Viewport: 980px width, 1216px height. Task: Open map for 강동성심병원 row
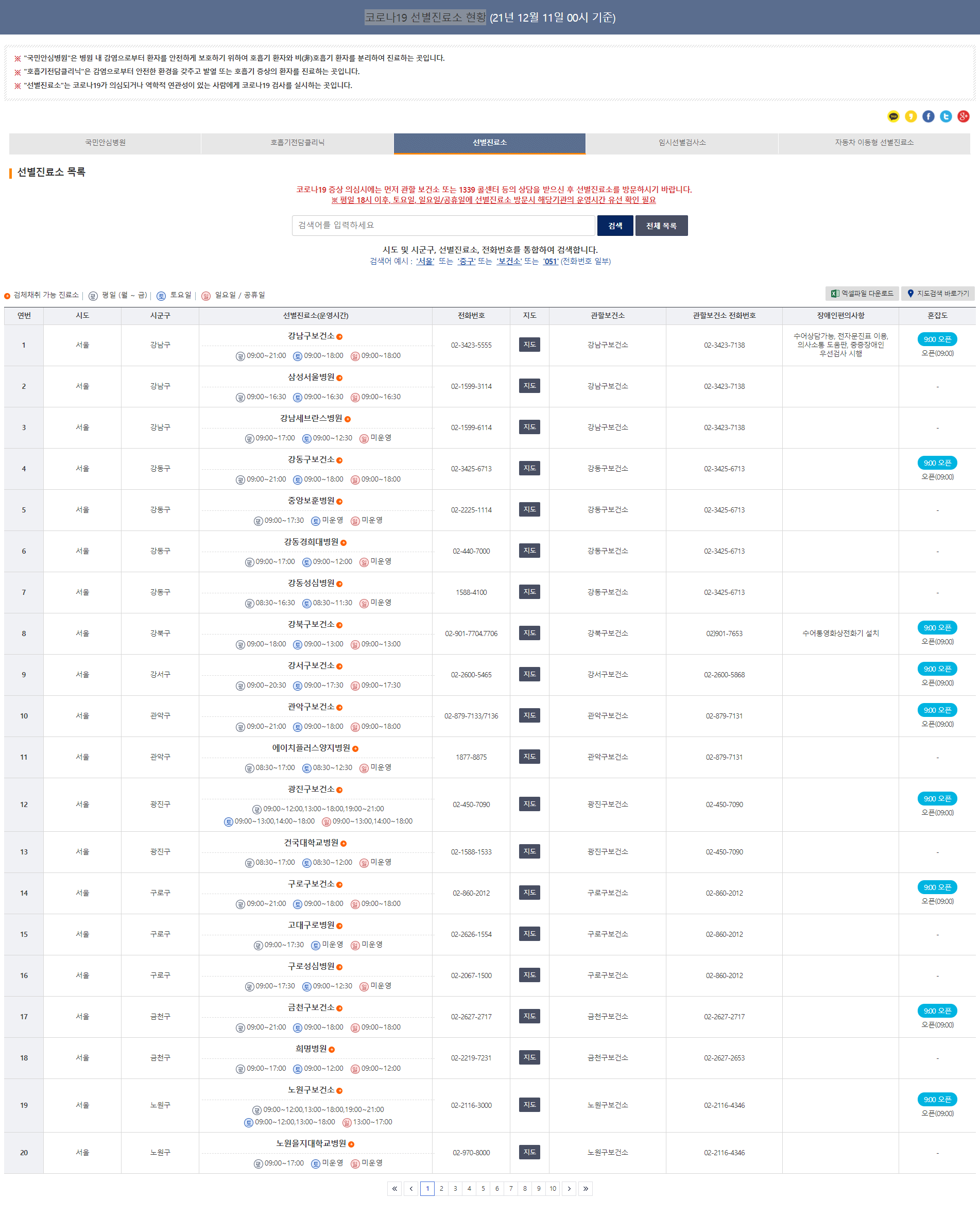tap(529, 592)
